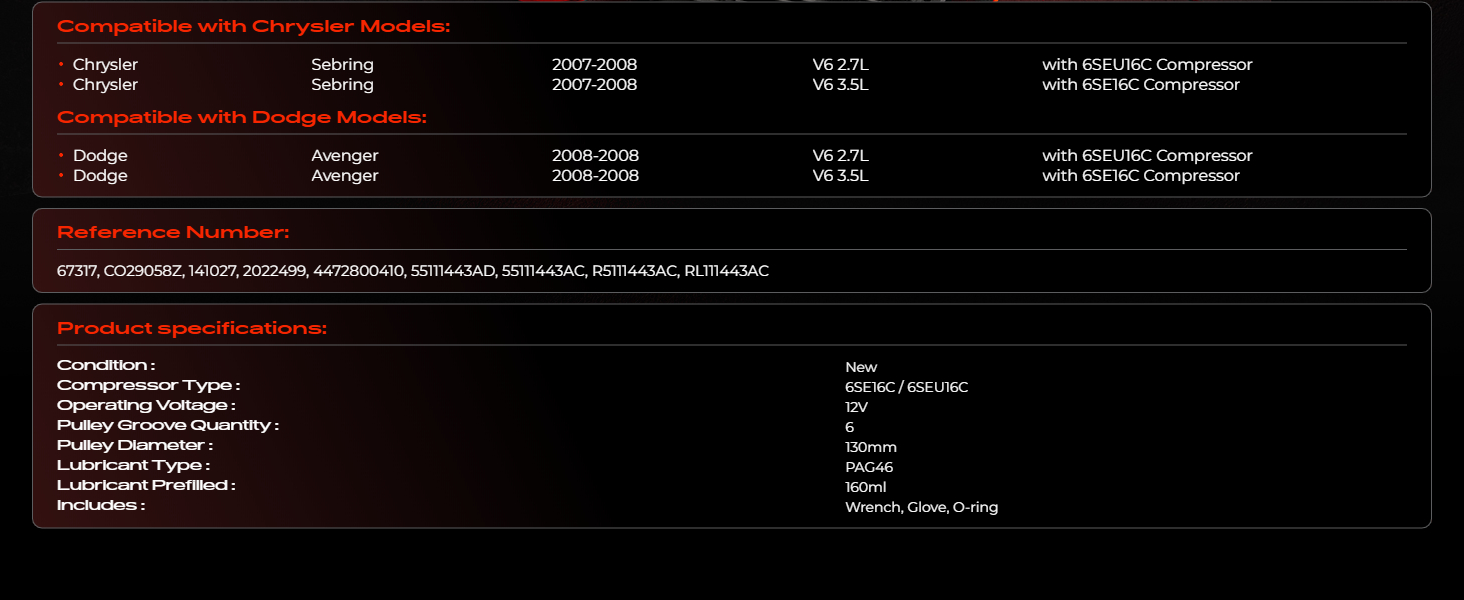Click "Dodge" in the V6 2.7L row

pos(100,156)
